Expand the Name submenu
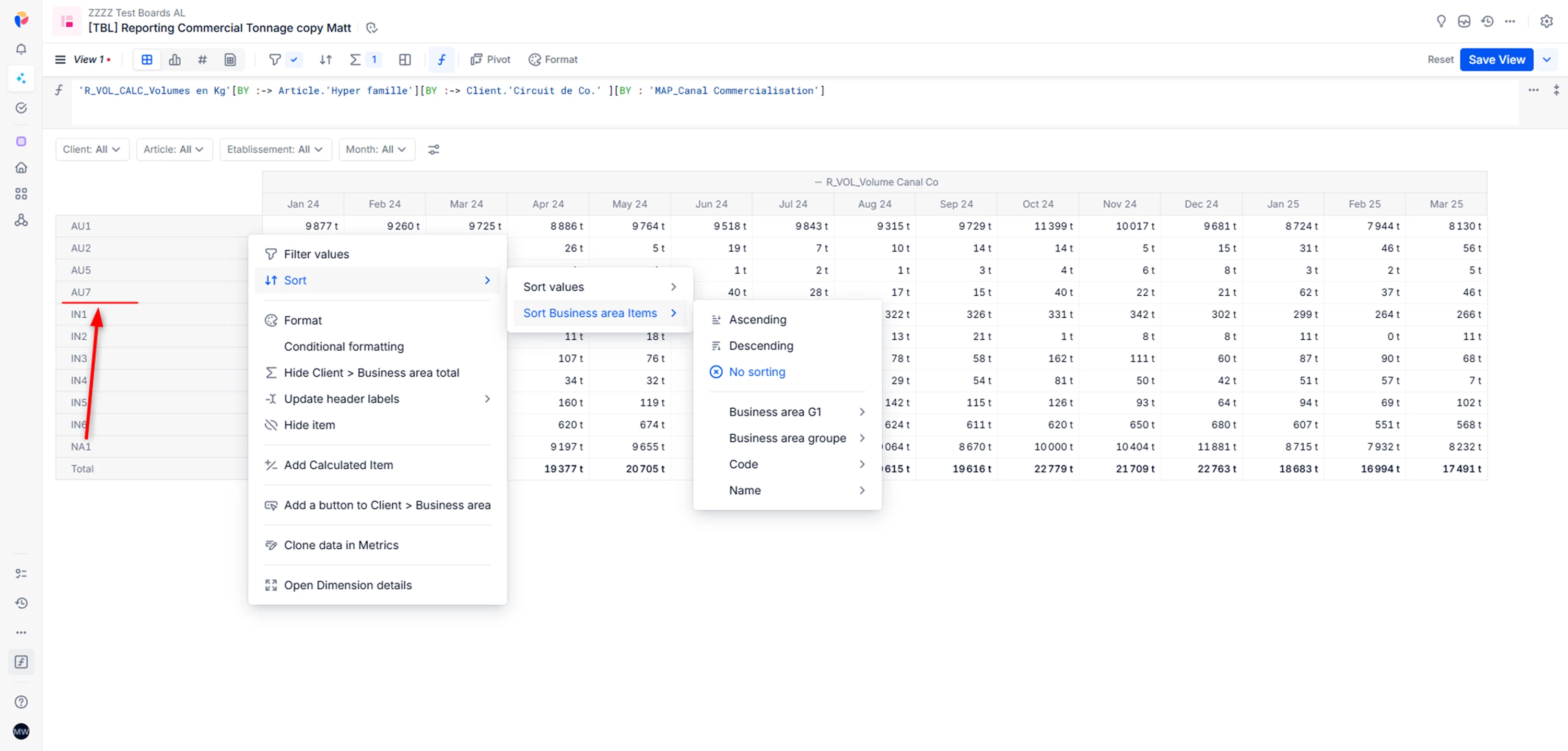 (x=787, y=490)
